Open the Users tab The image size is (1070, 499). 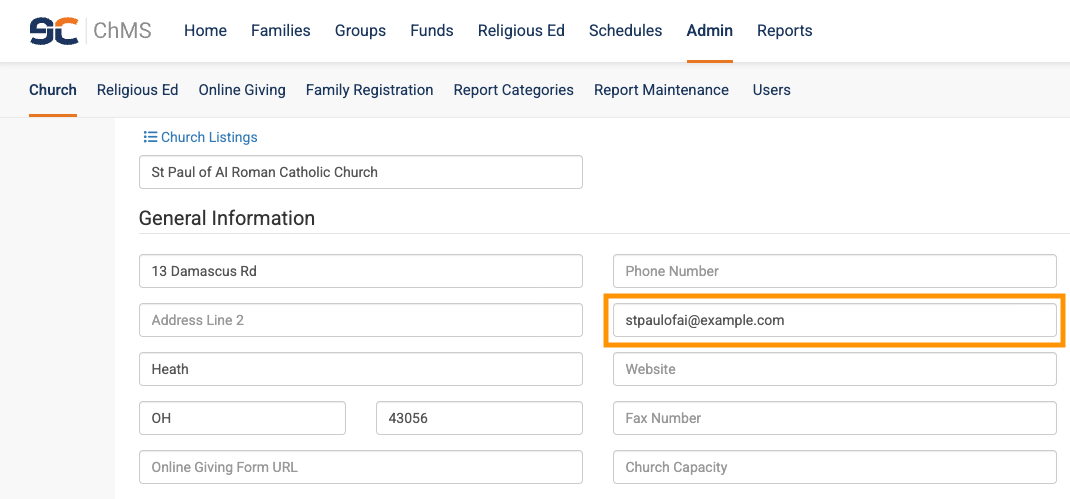pos(771,90)
